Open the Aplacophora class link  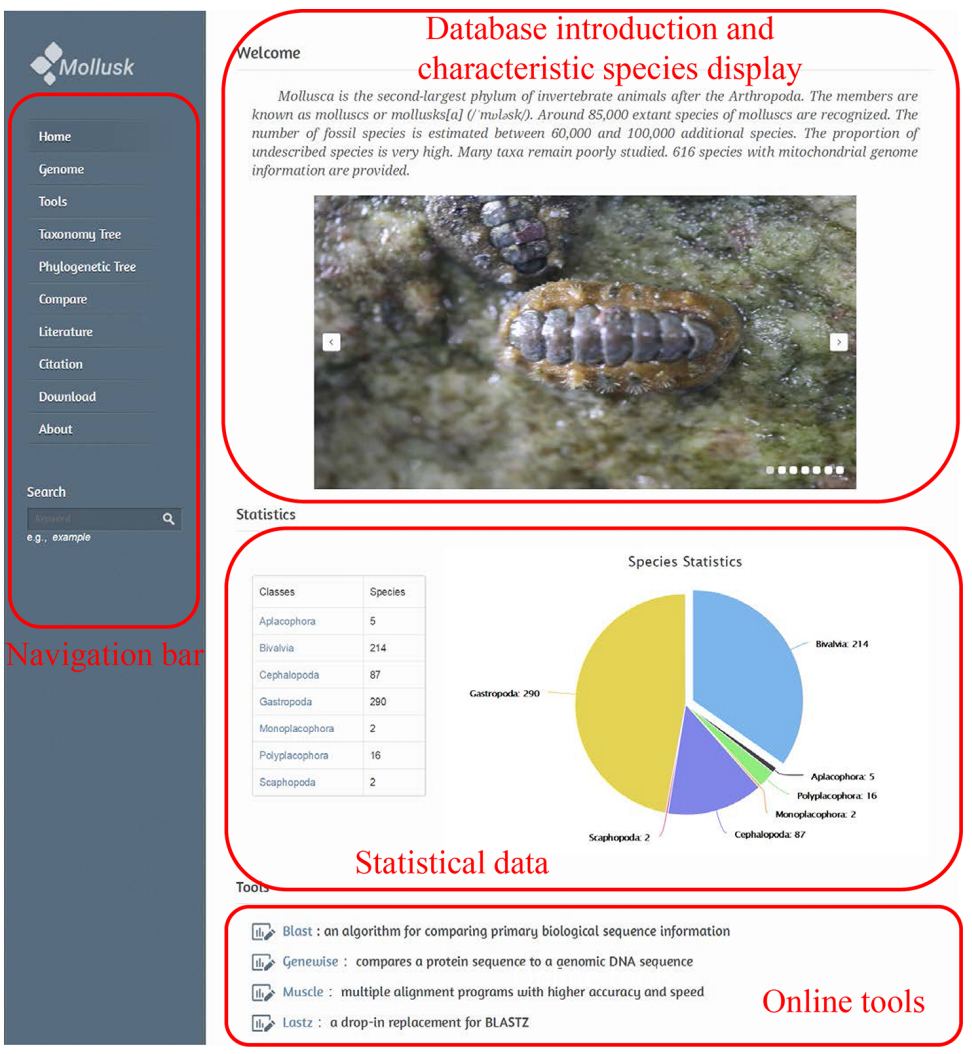tap(287, 621)
